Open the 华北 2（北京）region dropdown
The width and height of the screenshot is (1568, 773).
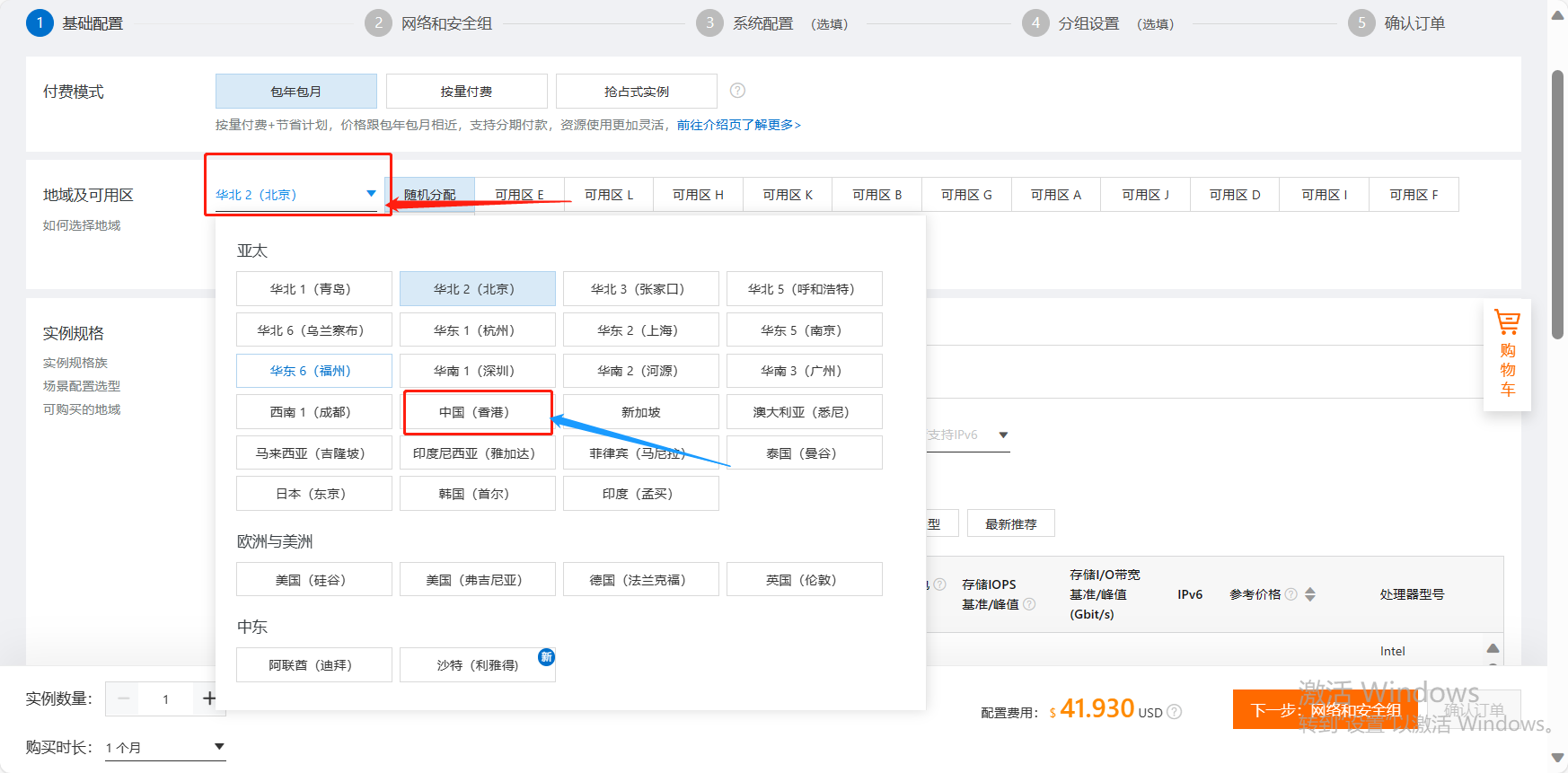296,195
